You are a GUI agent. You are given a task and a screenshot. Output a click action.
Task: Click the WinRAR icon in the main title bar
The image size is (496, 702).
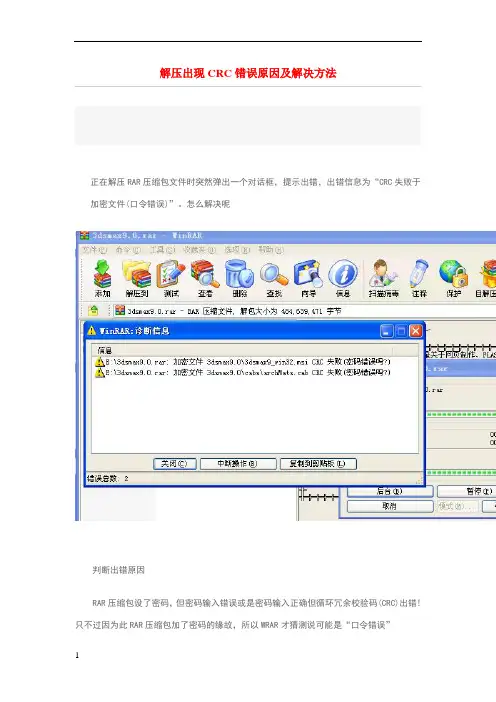pos(85,235)
